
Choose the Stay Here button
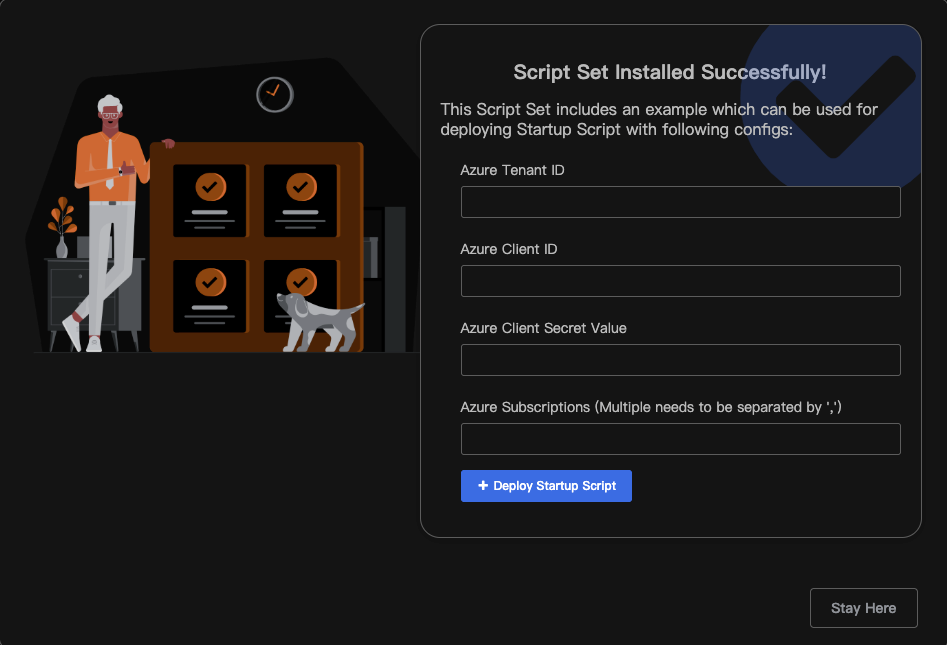[864, 608]
